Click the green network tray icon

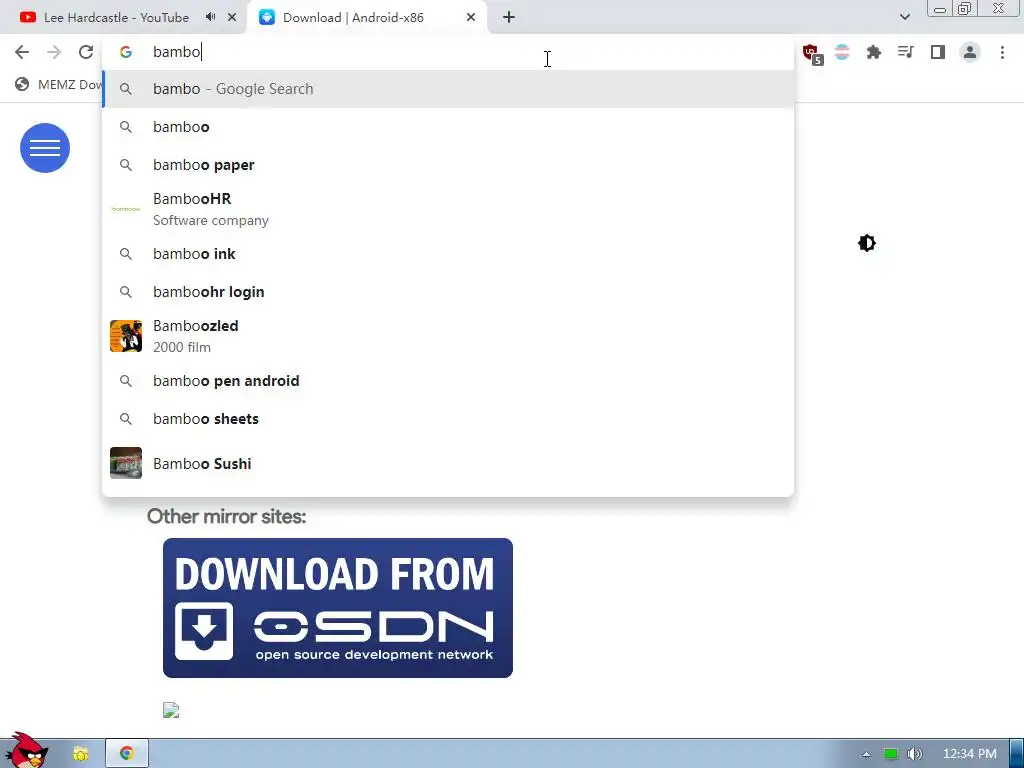(x=891, y=754)
